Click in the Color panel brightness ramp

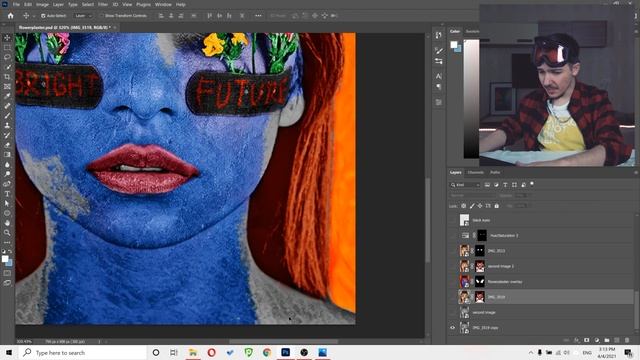point(471,99)
